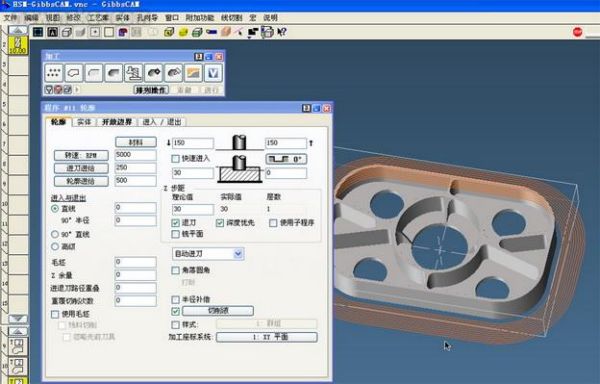Click the yellow cube toolbar icon
This screenshot has height=384, width=600.
pyautogui.click(x=169, y=32)
